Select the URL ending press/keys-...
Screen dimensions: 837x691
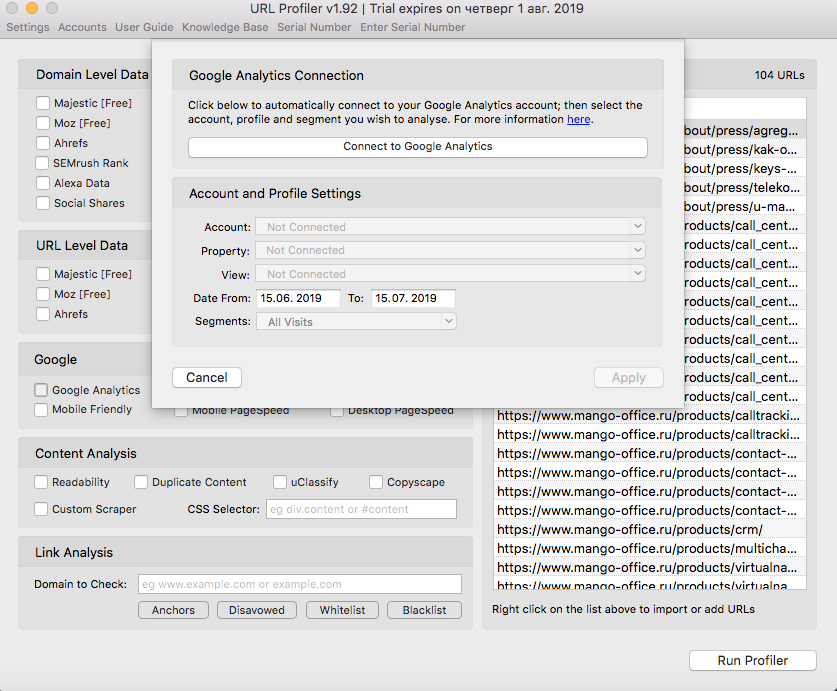tap(745, 169)
